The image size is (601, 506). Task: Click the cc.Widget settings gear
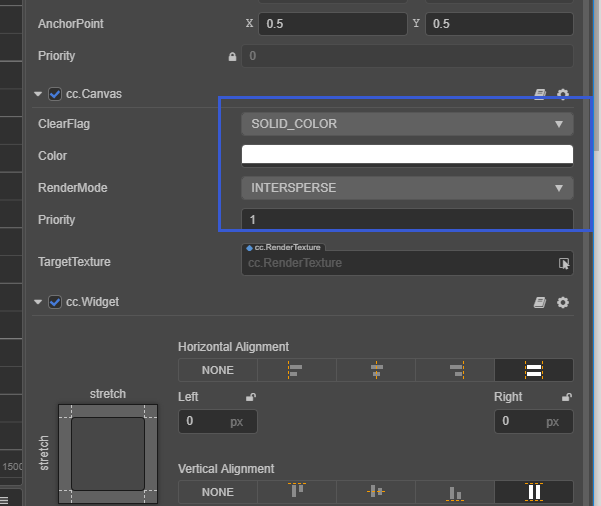[x=563, y=302]
